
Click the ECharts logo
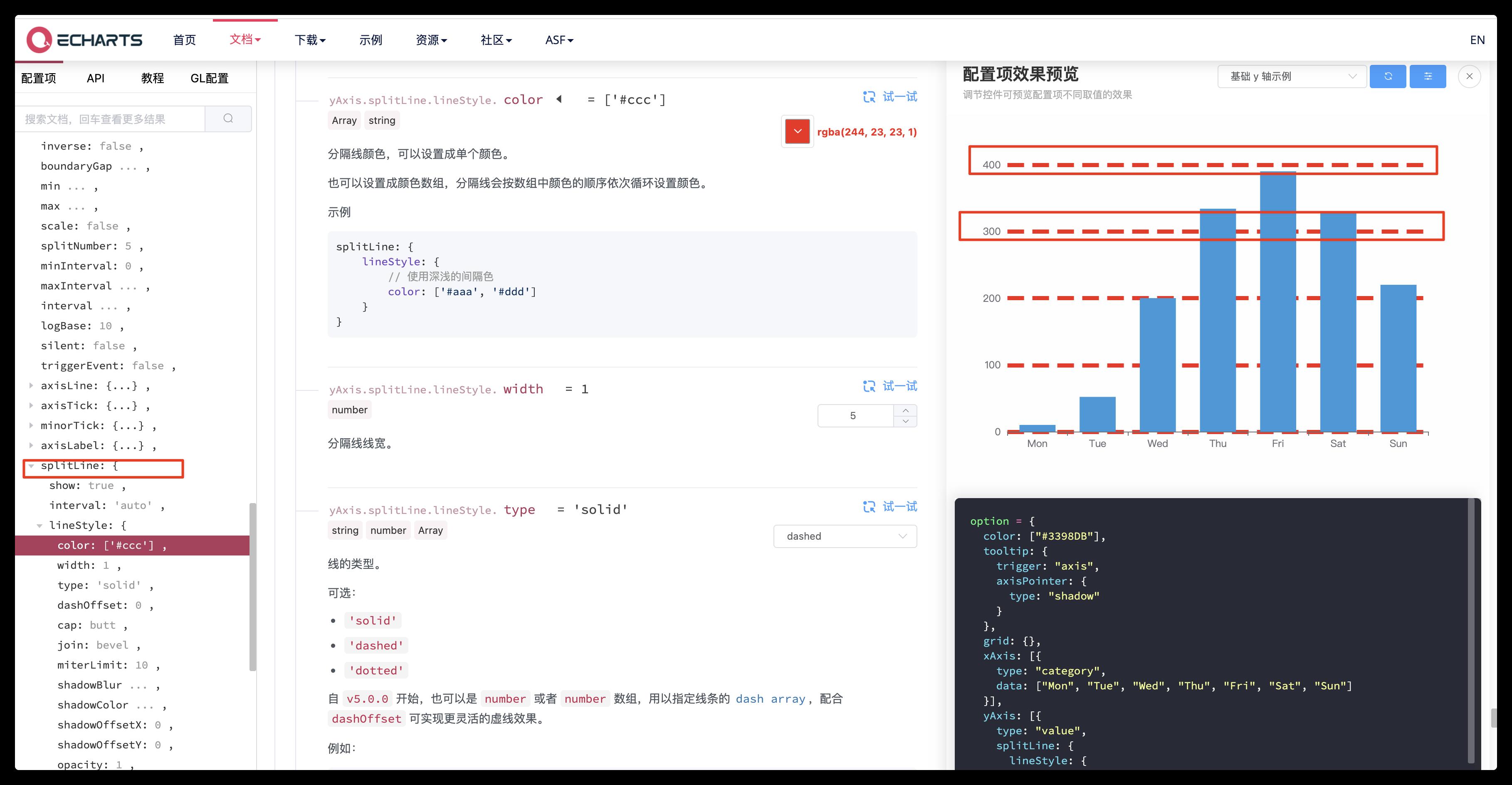(x=84, y=39)
